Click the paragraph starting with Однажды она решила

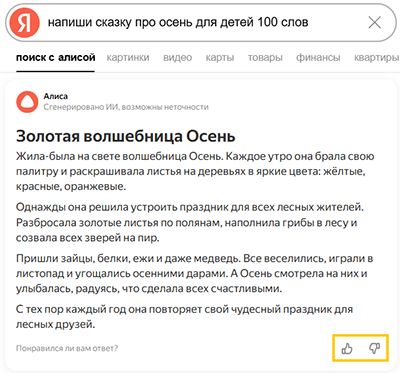190,223
